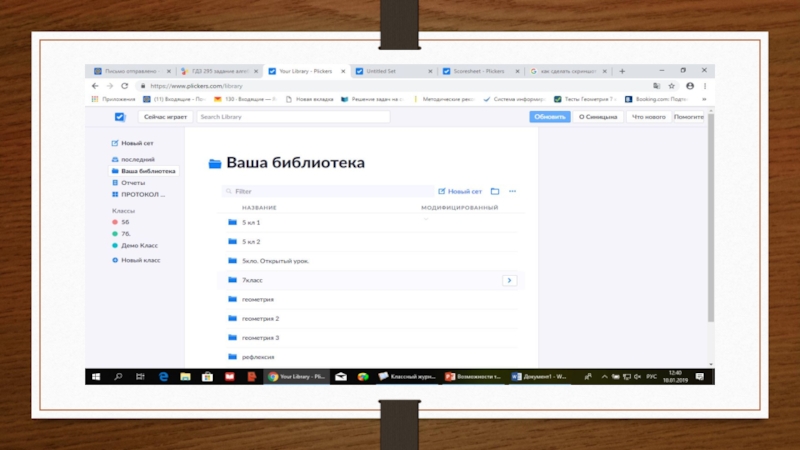
Task: Select 'Демо Класс' in classes list
Action: point(135,245)
